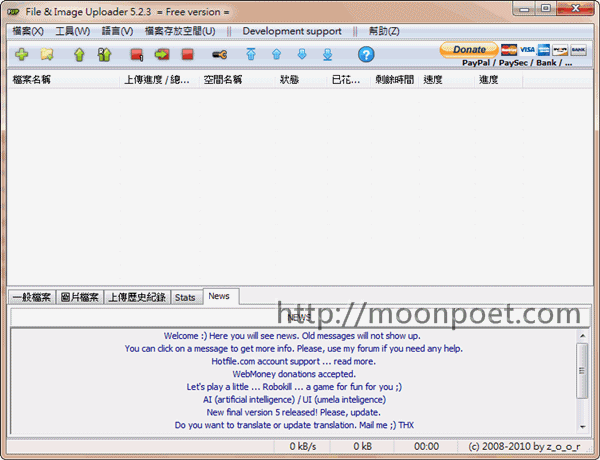Click the red icon with green arrow

(162, 54)
